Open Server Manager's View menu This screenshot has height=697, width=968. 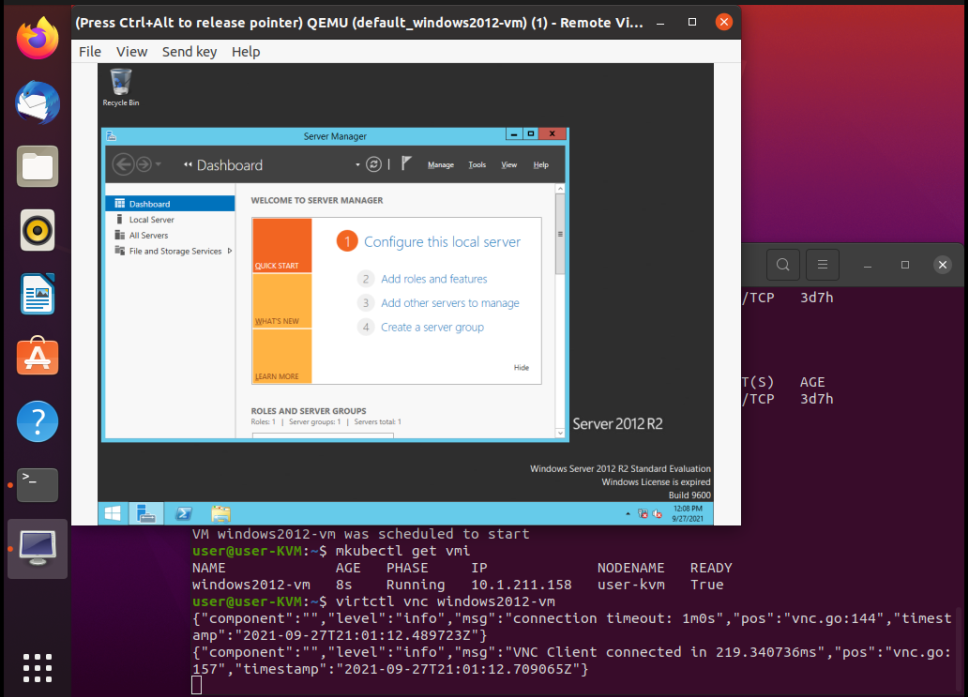click(509, 165)
